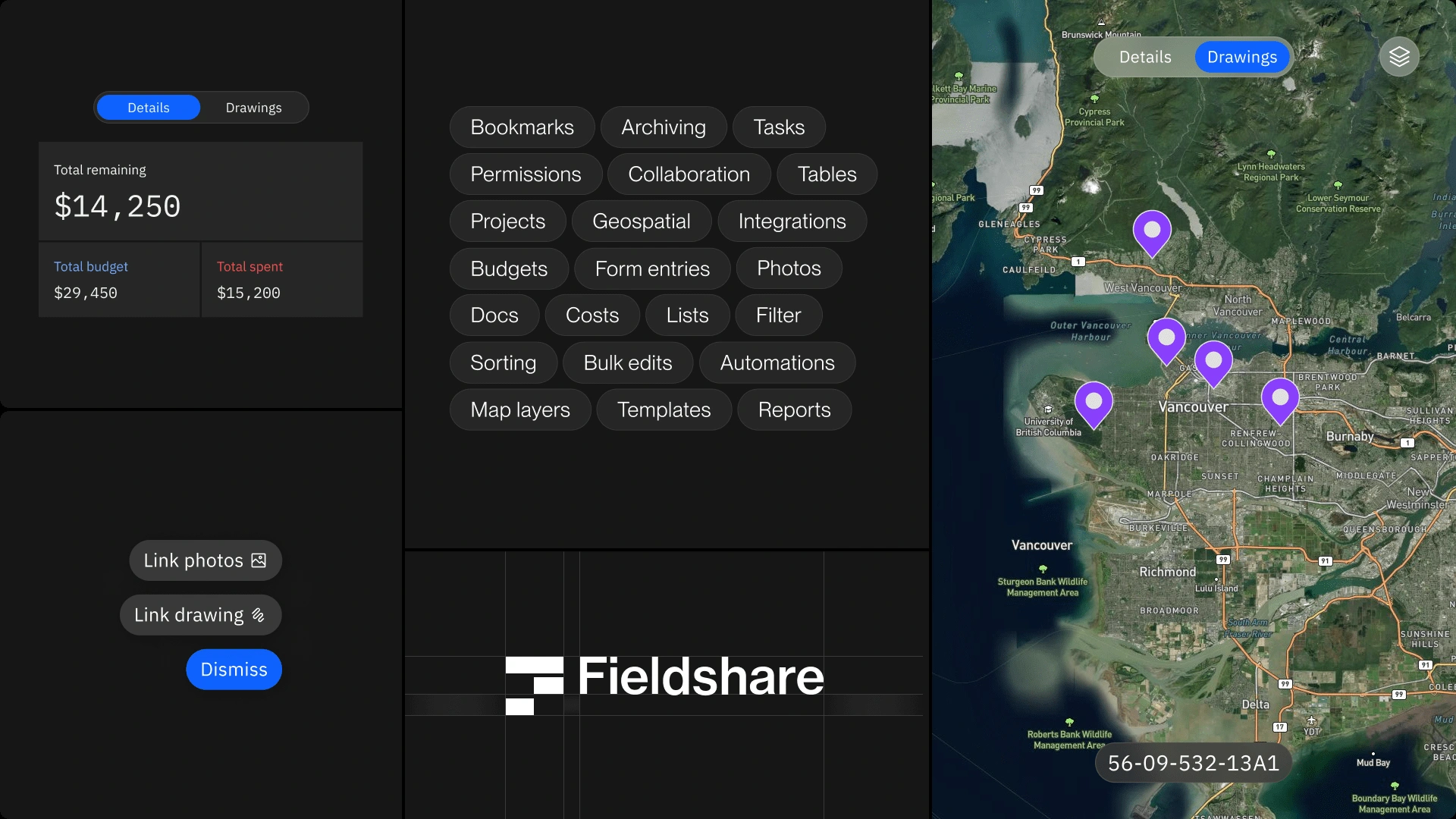This screenshot has width=1456, height=819.
Task: Select the Map layers pill
Action: click(x=519, y=409)
